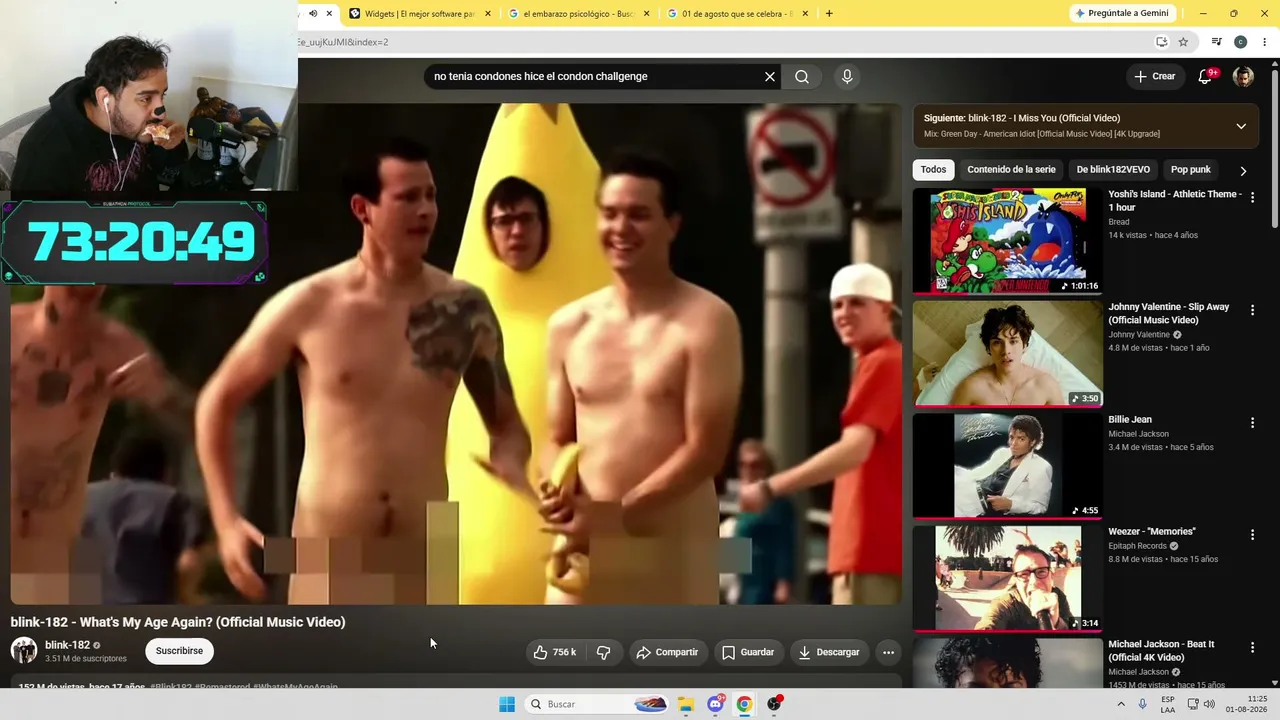Open the volume control in system tray
This screenshot has width=1280, height=720.
click(1210, 704)
